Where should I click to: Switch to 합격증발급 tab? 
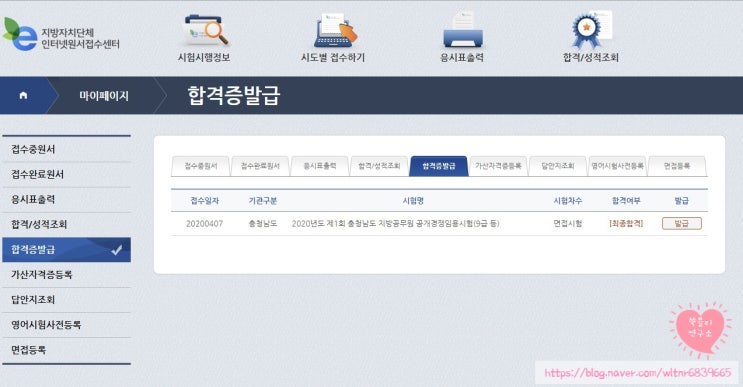439,166
